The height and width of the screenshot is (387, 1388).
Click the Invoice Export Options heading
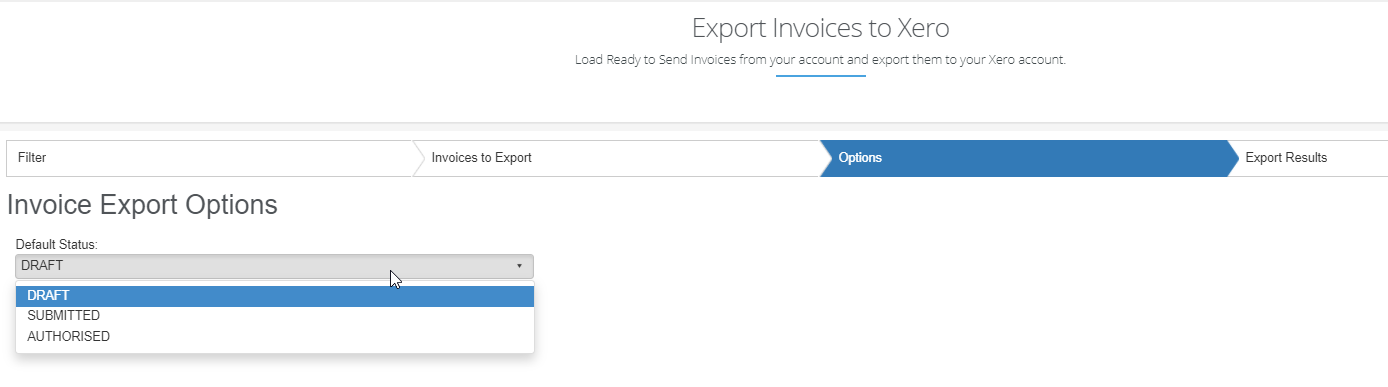pos(142,205)
